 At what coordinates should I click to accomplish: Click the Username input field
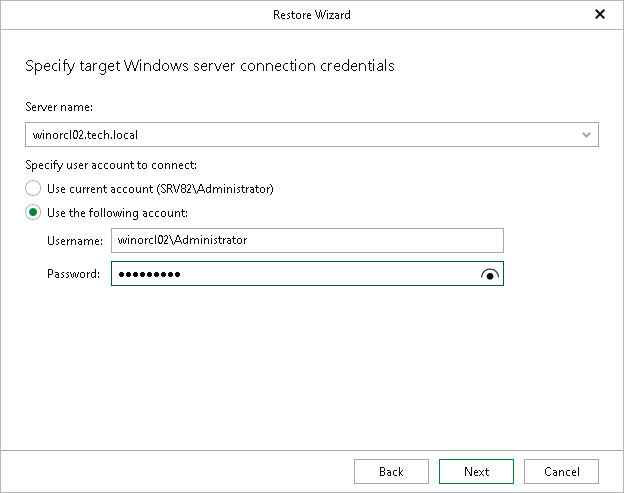pyautogui.click(x=307, y=240)
